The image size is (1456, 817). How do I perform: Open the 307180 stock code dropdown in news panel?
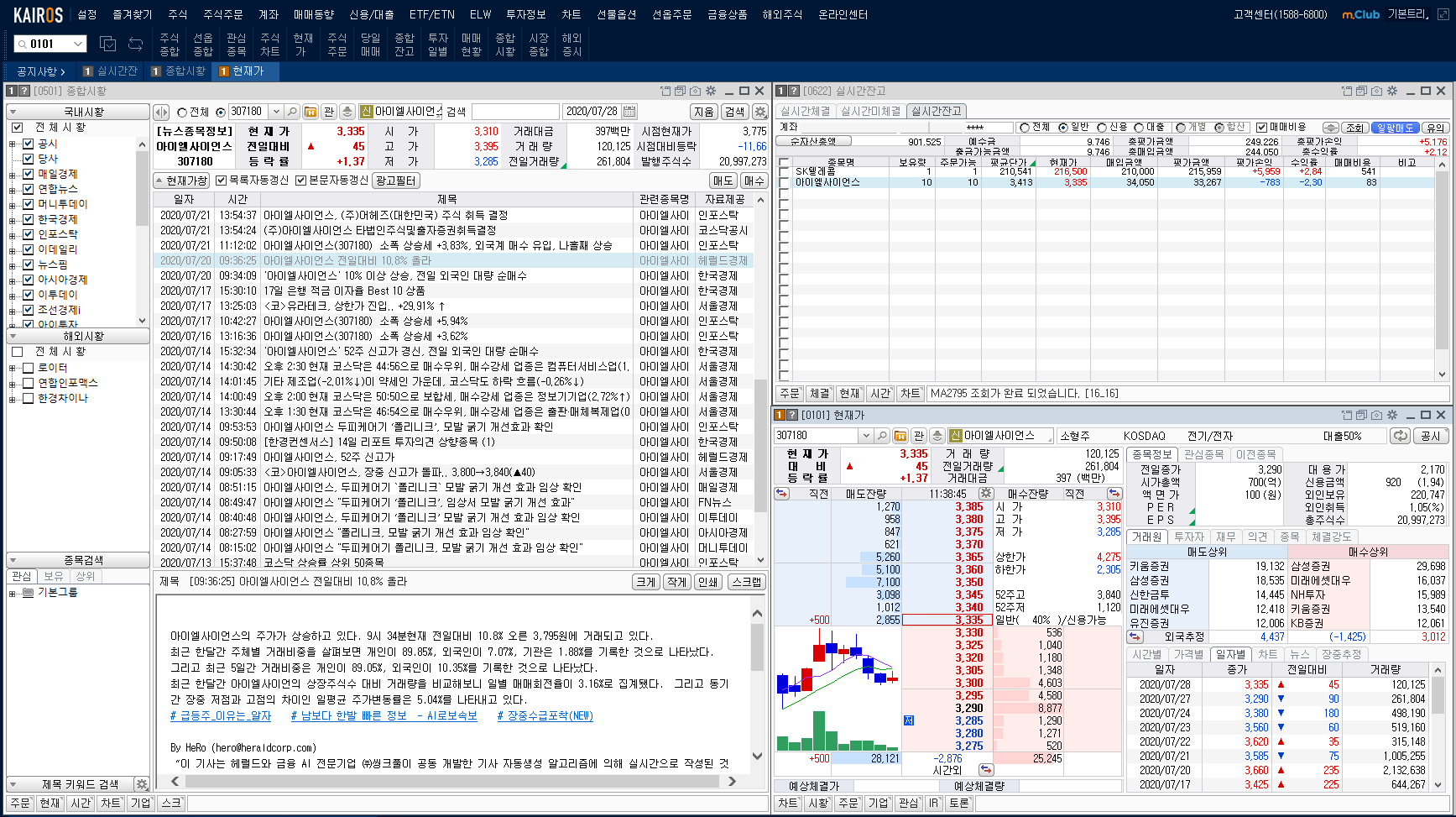(x=275, y=112)
